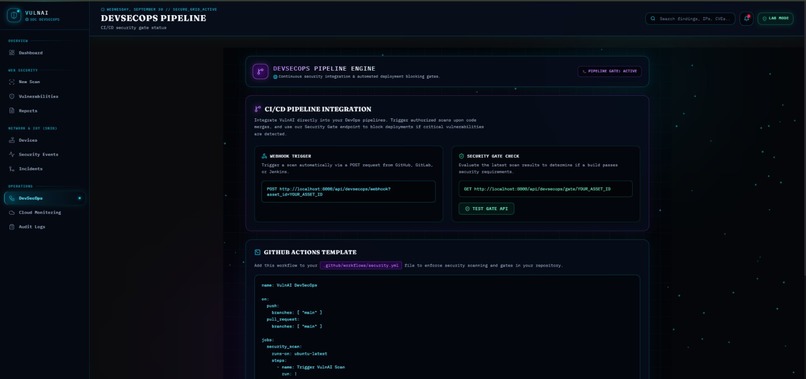
Task: Click the icon inside the Lab Mode button
Action: click(764, 19)
